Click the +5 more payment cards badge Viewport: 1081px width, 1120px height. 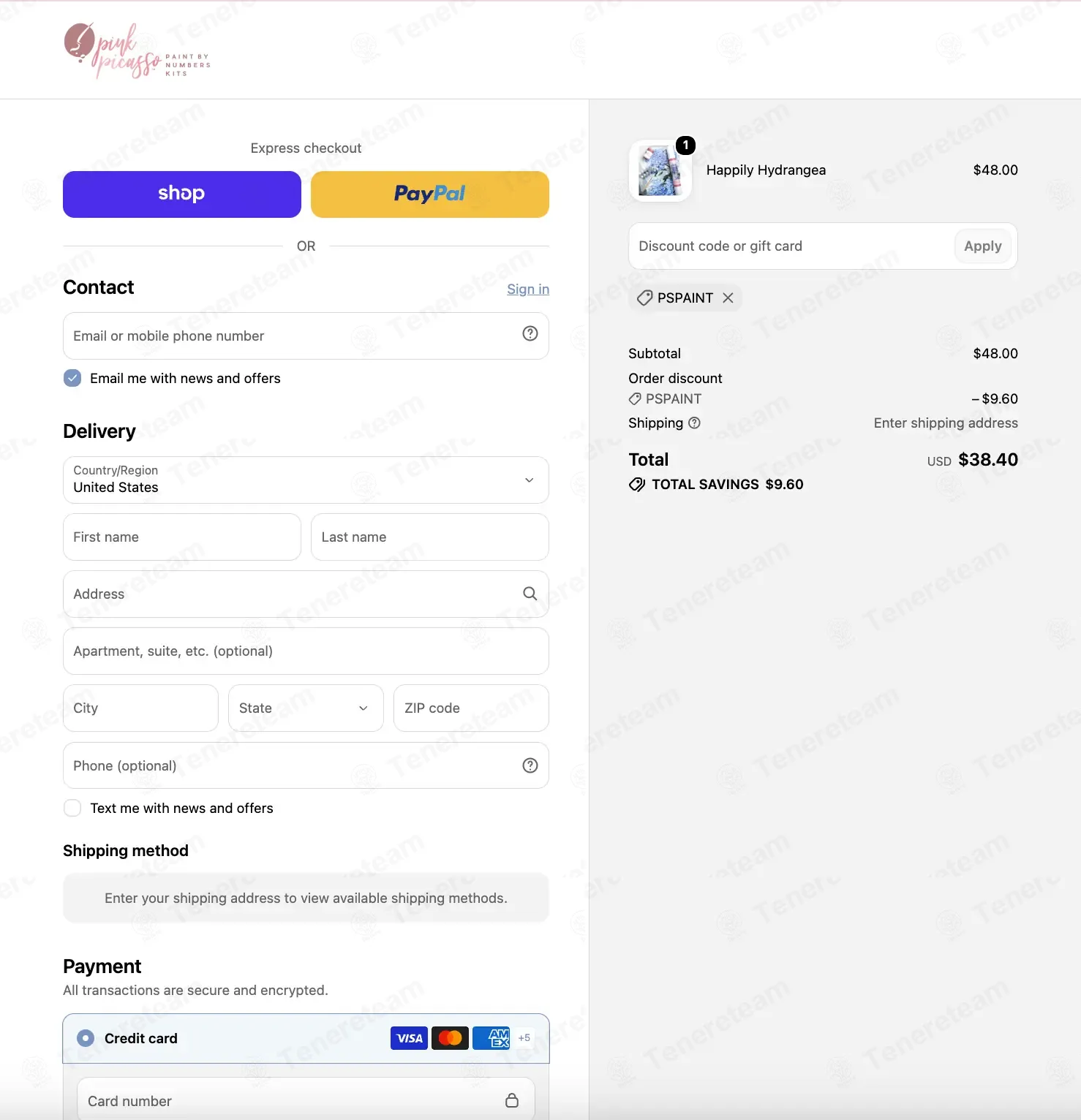tap(524, 1038)
